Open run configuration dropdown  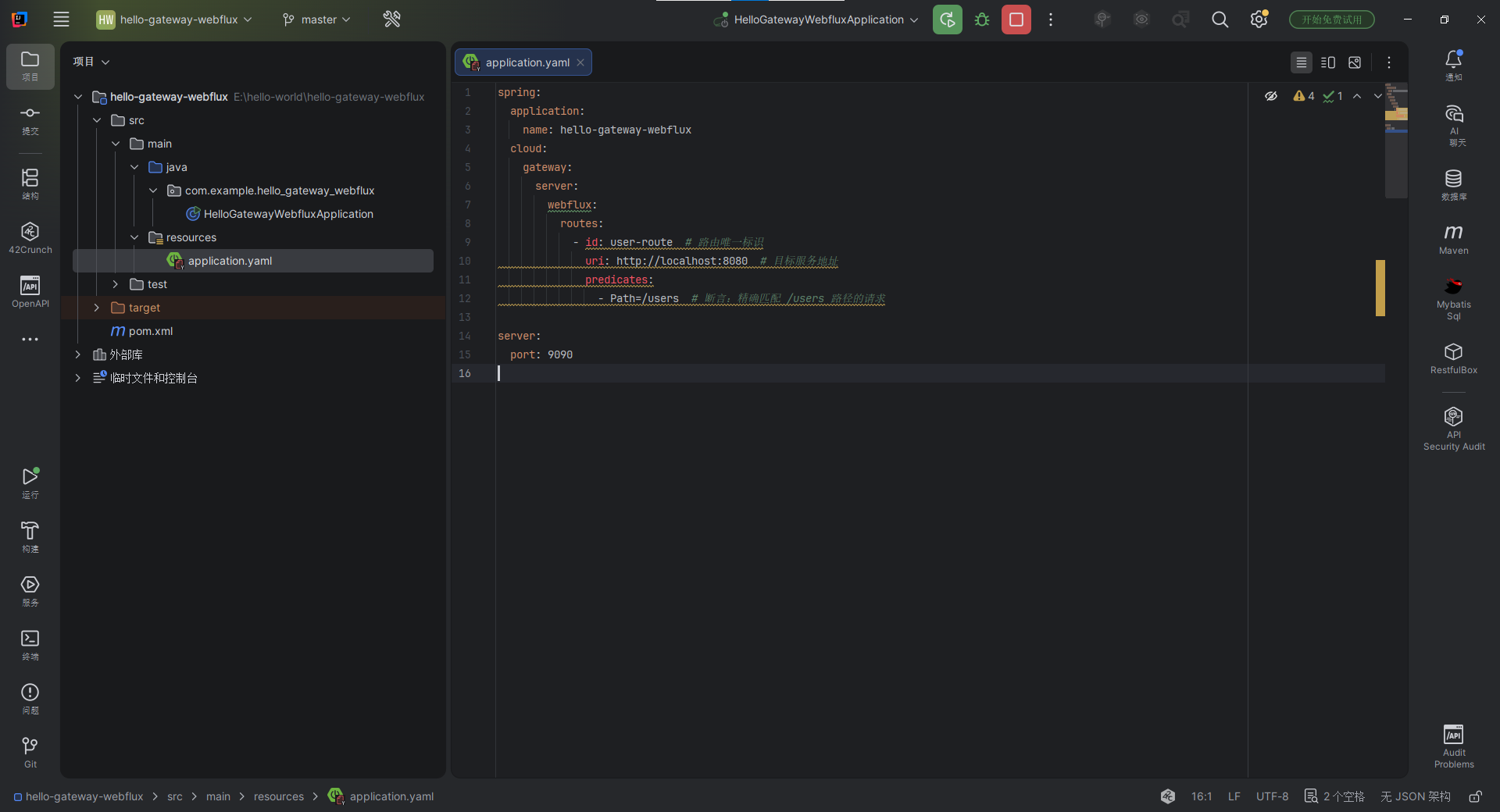816,20
